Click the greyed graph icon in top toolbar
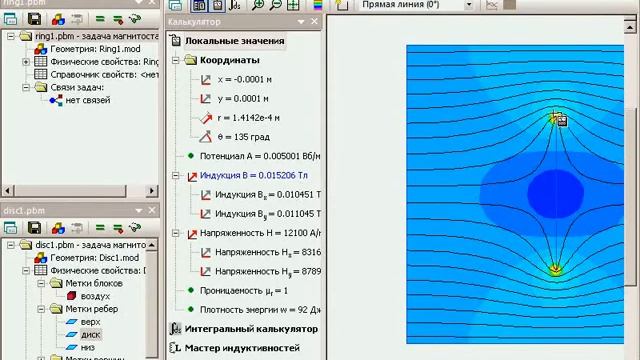 click(492, 5)
